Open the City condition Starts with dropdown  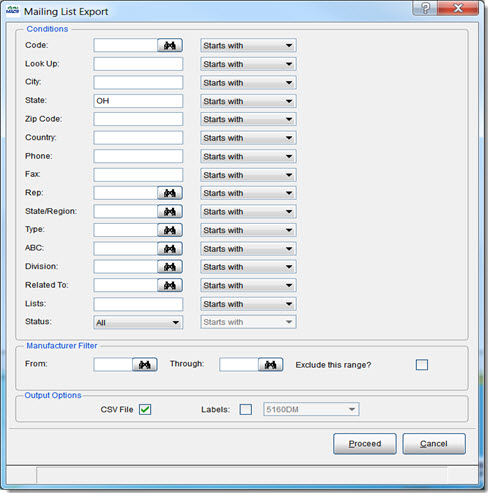point(248,83)
